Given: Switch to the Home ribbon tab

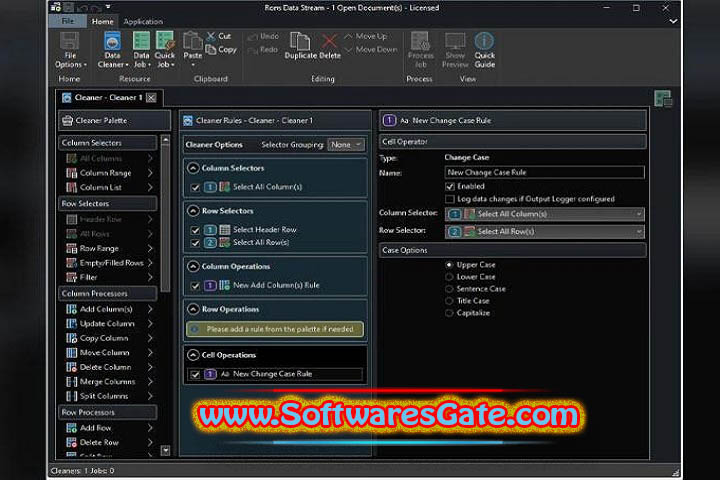Looking at the screenshot, I should [x=102, y=21].
